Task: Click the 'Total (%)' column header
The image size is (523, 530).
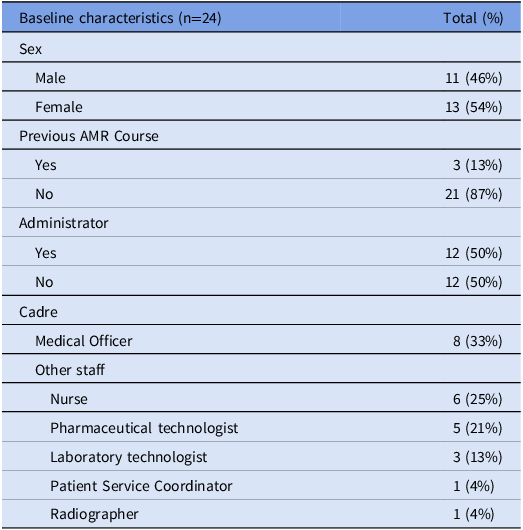Action: [x=473, y=18]
